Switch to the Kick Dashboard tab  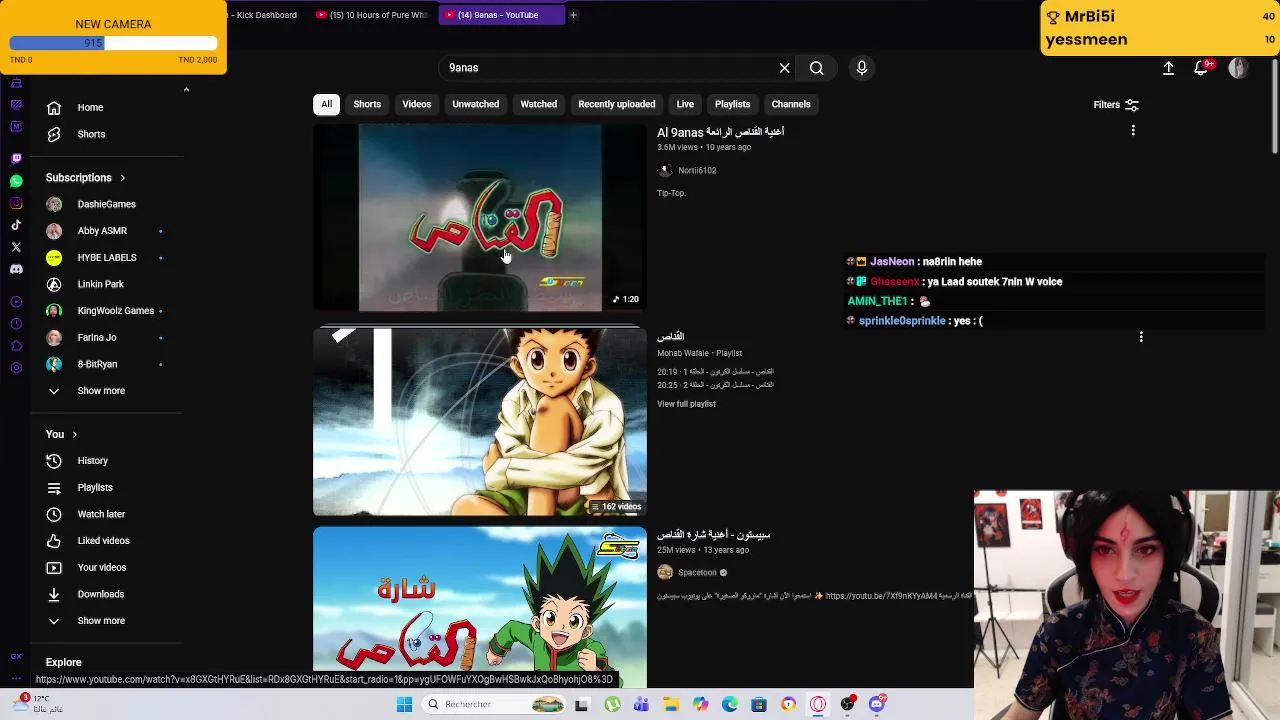click(x=262, y=15)
